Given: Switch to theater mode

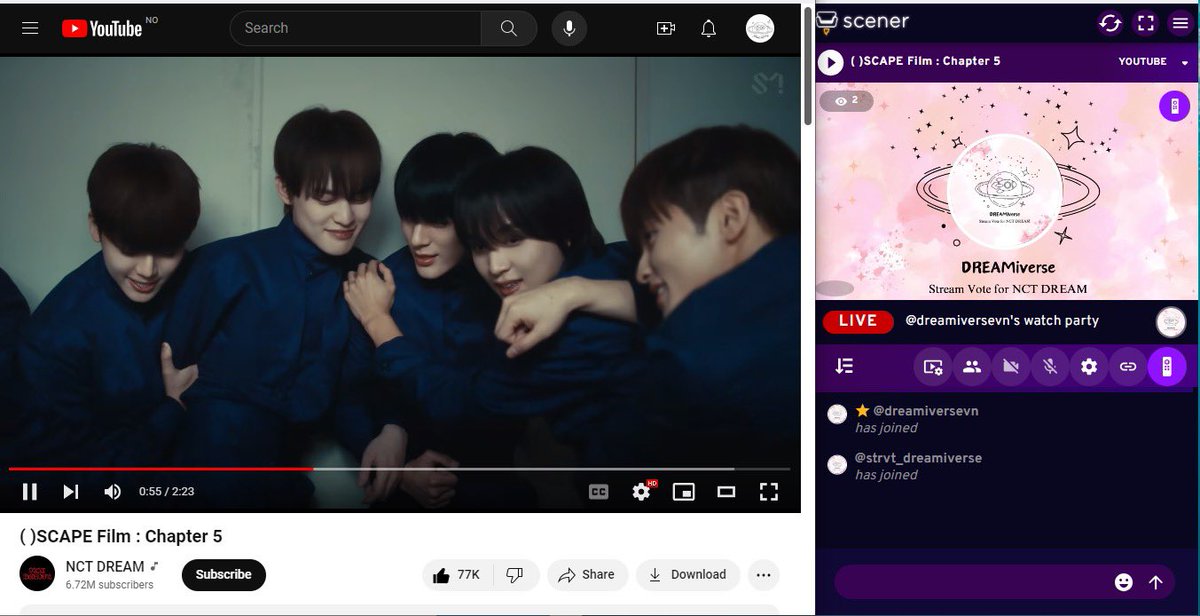Looking at the screenshot, I should (x=727, y=491).
